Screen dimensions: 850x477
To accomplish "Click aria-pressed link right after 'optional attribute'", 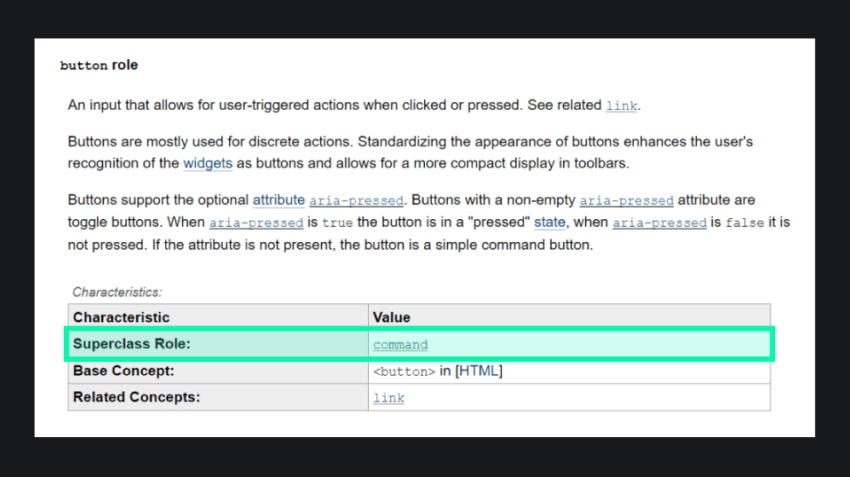I will [356, 201].
